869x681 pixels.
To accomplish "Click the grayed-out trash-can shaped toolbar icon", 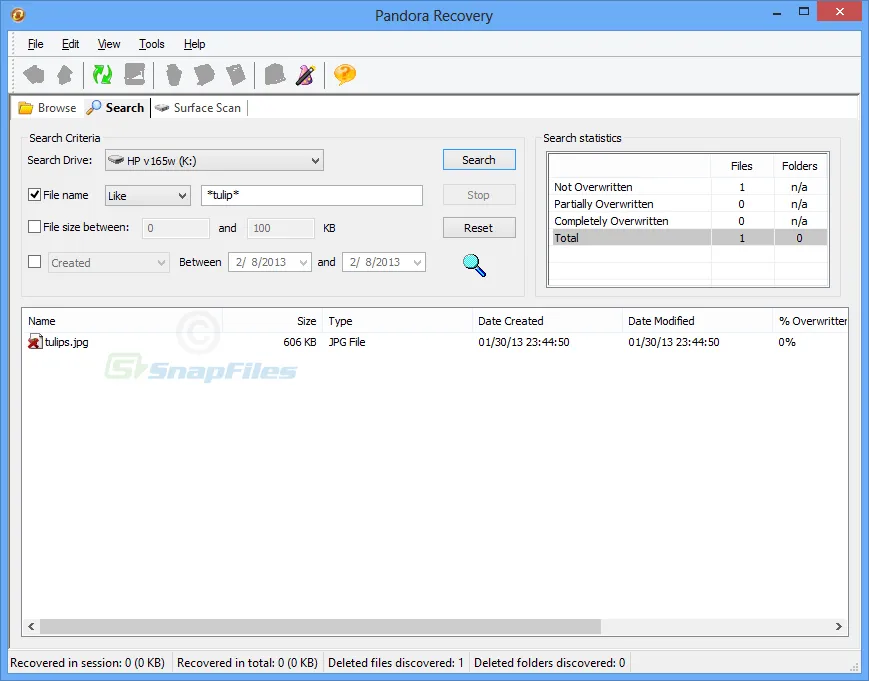I will point(174,74).
